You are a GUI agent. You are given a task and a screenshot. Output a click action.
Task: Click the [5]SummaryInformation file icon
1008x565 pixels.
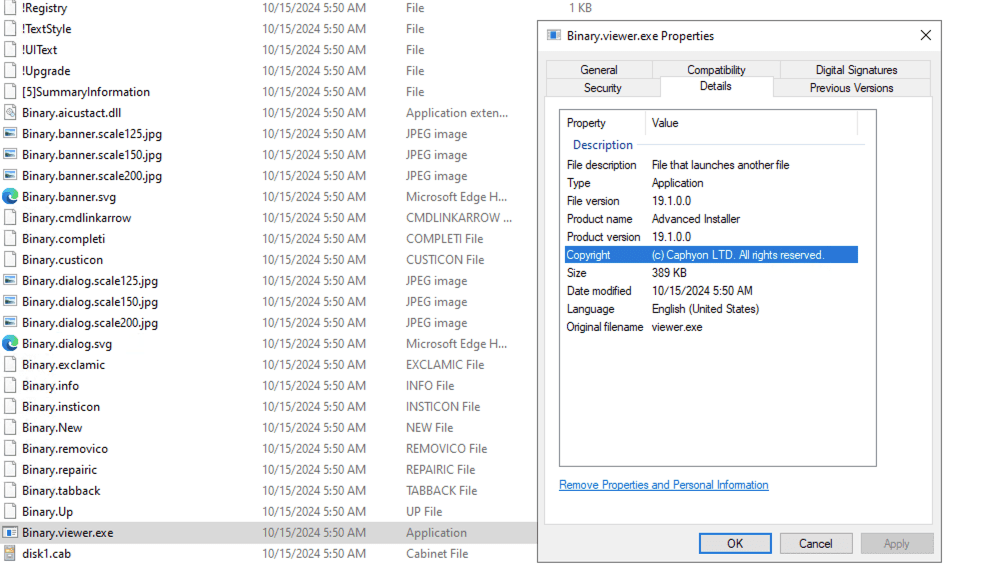point(10,92)
